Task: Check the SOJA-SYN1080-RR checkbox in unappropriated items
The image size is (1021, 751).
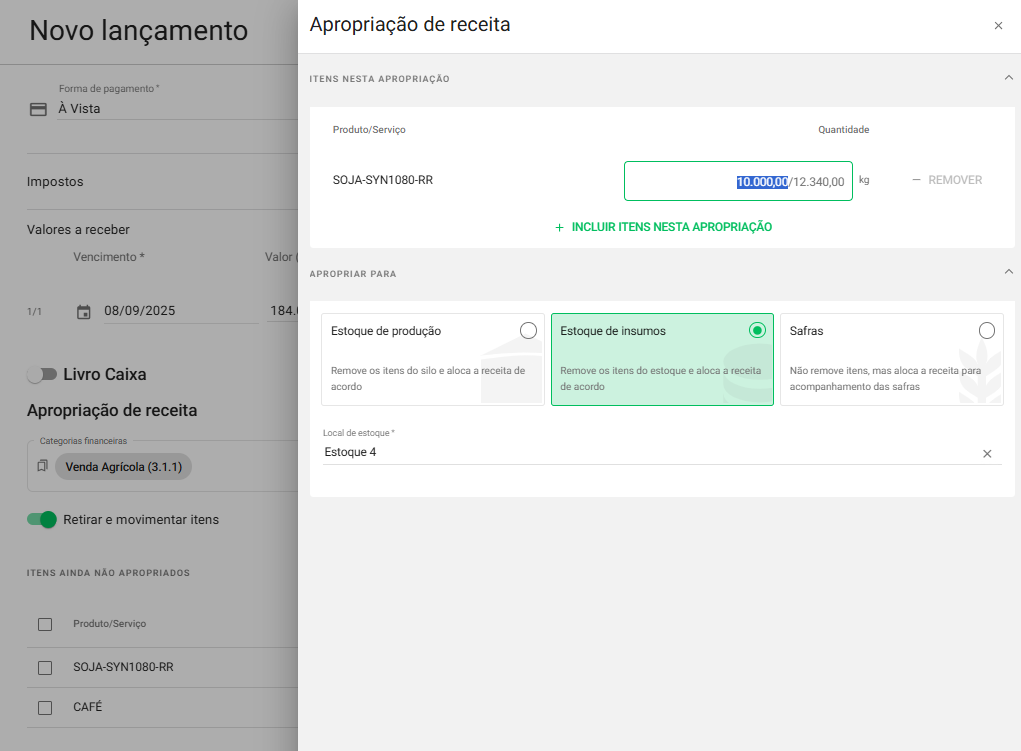Action: coord(45,667)
